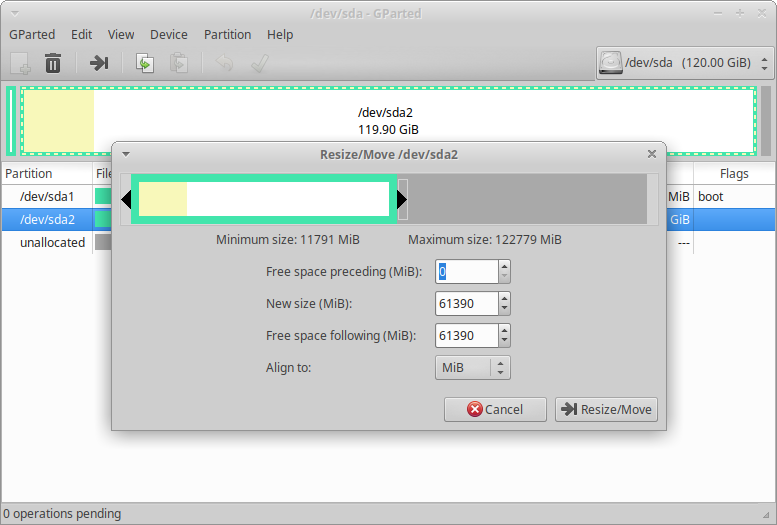Click the boot flag of /dev/sda1
The image size is (777, 525).
711,196
